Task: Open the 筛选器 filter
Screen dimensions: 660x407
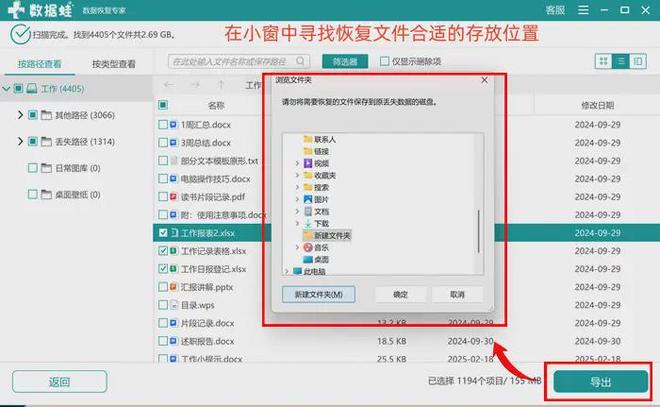Action: [345, 61]
